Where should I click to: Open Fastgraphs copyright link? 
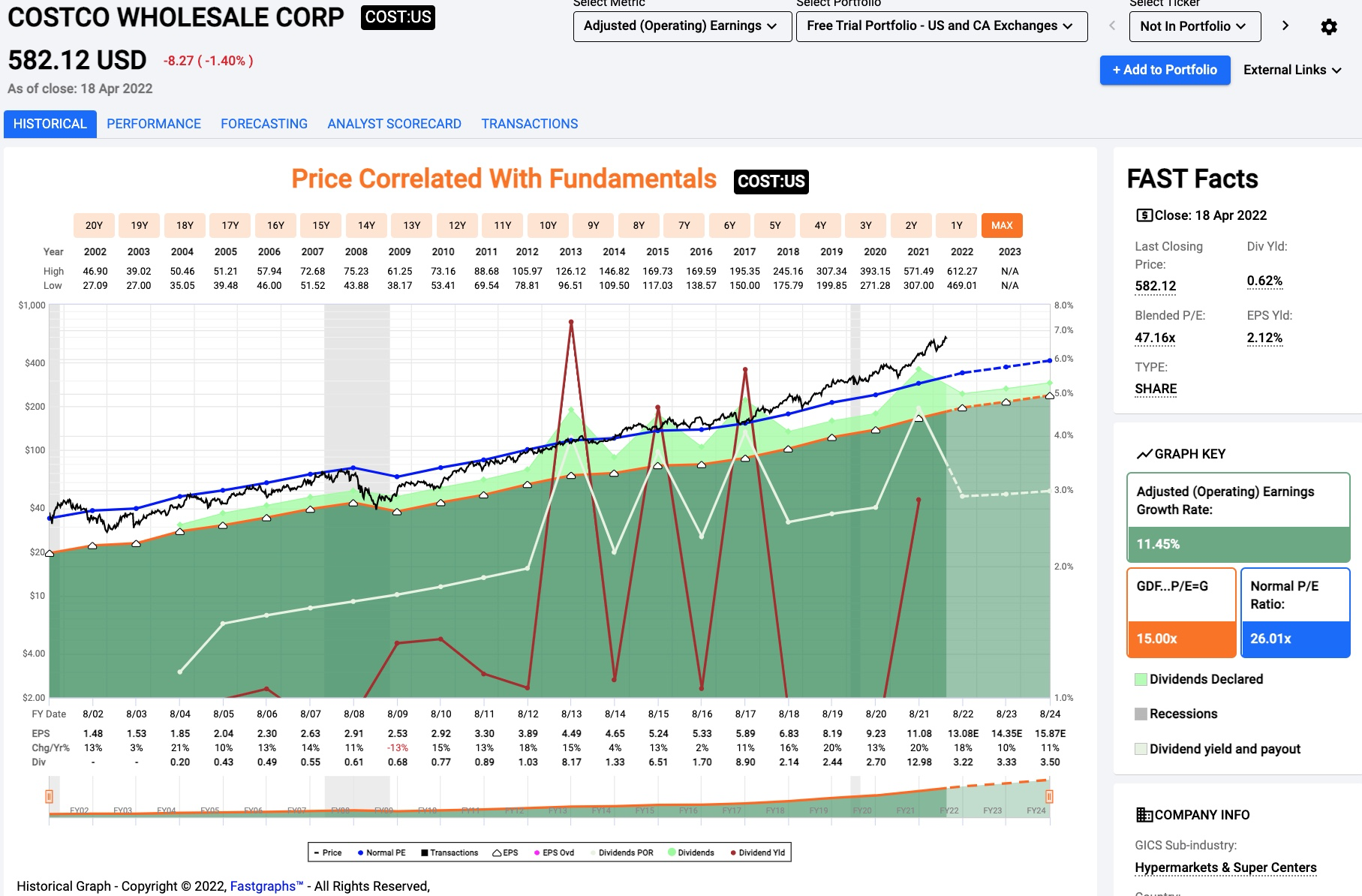266,886
